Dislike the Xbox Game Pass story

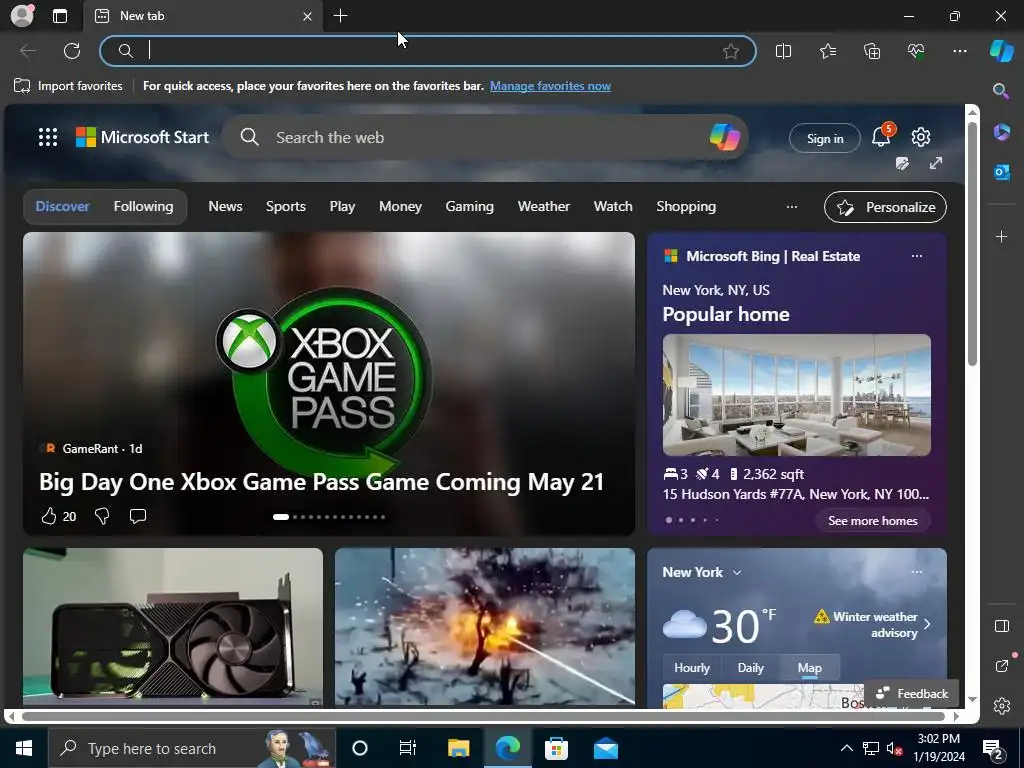click(102, 516)
